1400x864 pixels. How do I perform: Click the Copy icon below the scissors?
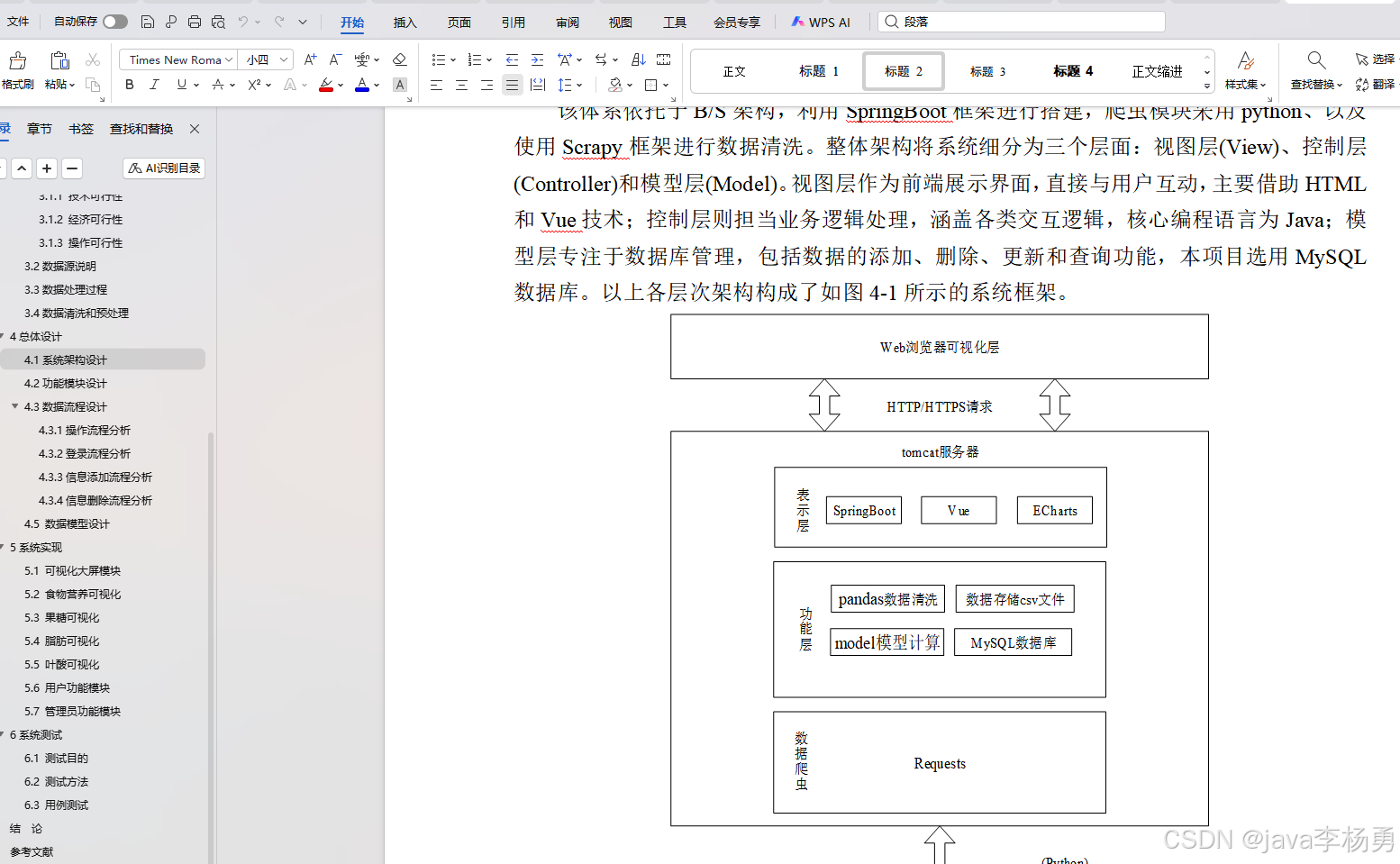[x=92, y=84]
